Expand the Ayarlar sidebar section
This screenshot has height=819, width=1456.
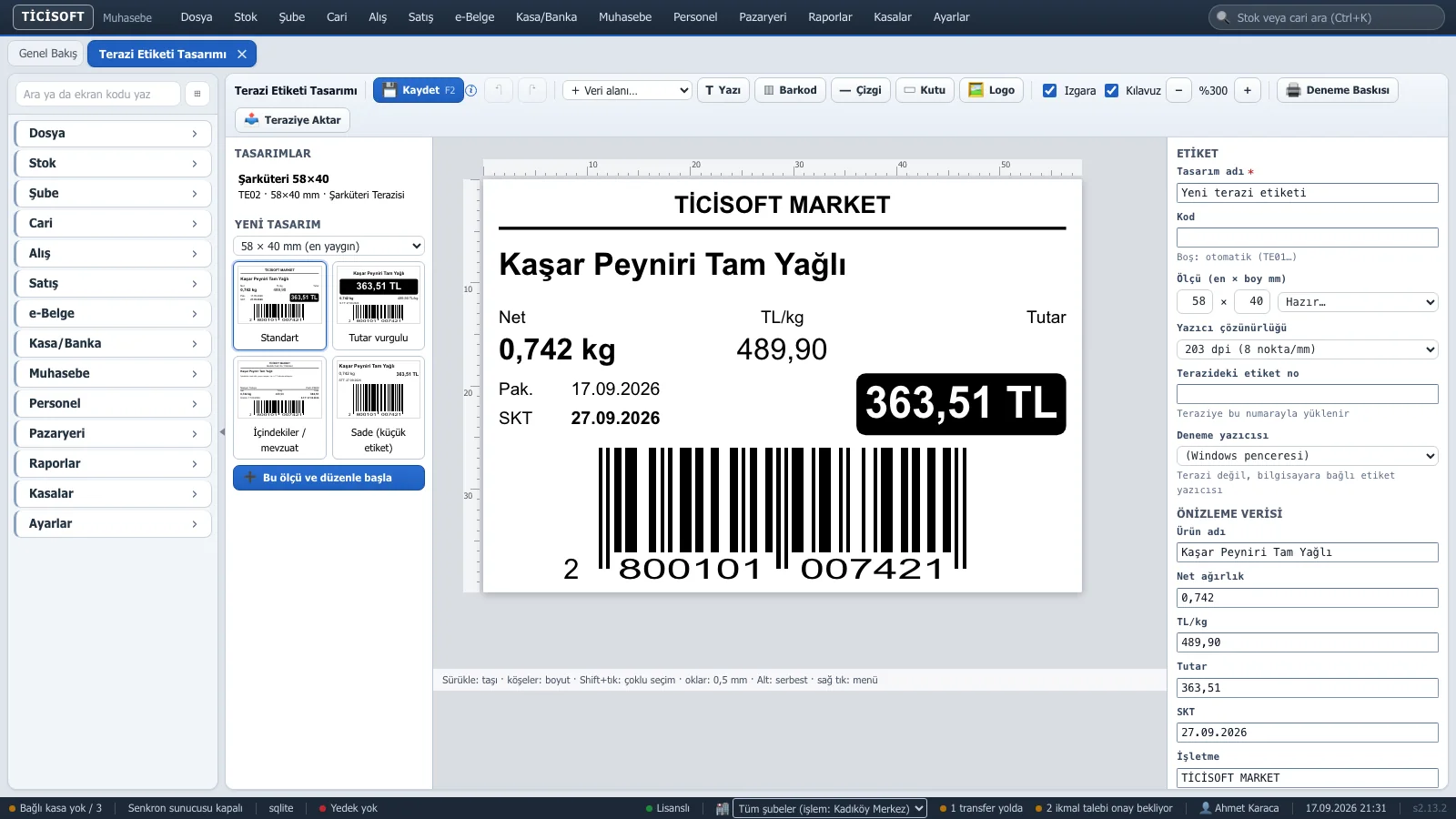coord(113,523)
